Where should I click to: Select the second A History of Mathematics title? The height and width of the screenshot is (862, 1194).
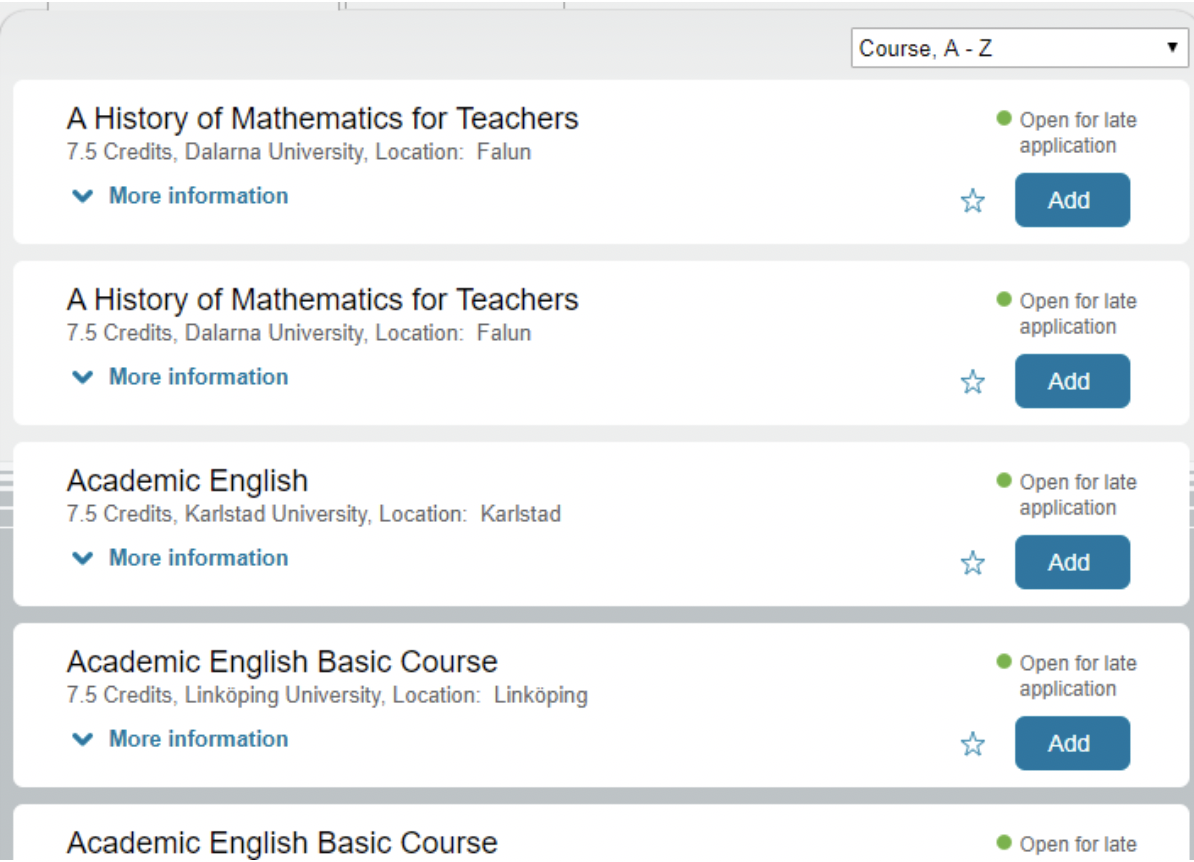tap(322, 300)
